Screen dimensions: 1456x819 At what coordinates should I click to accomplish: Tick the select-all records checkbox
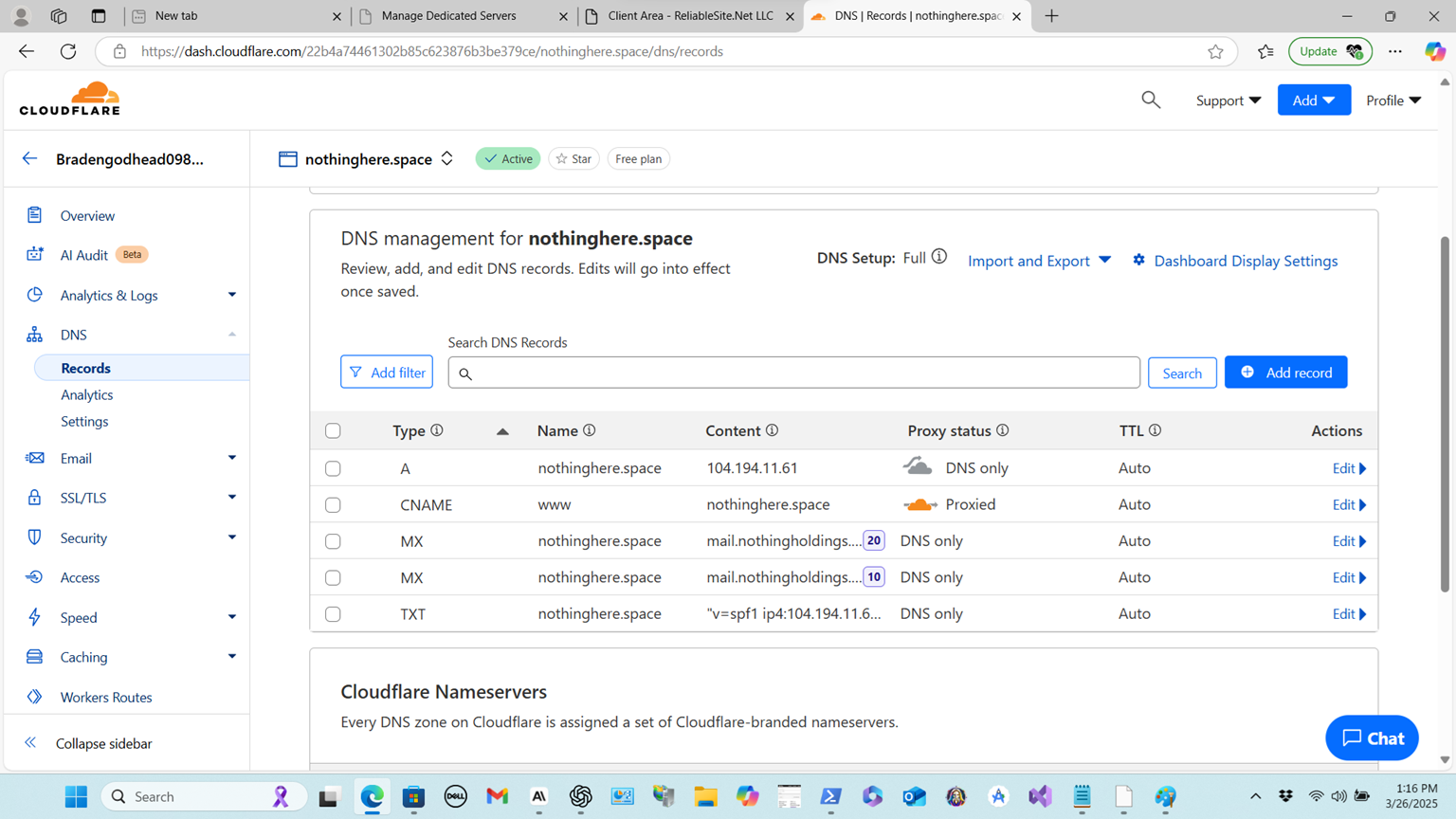click(333, 431)
